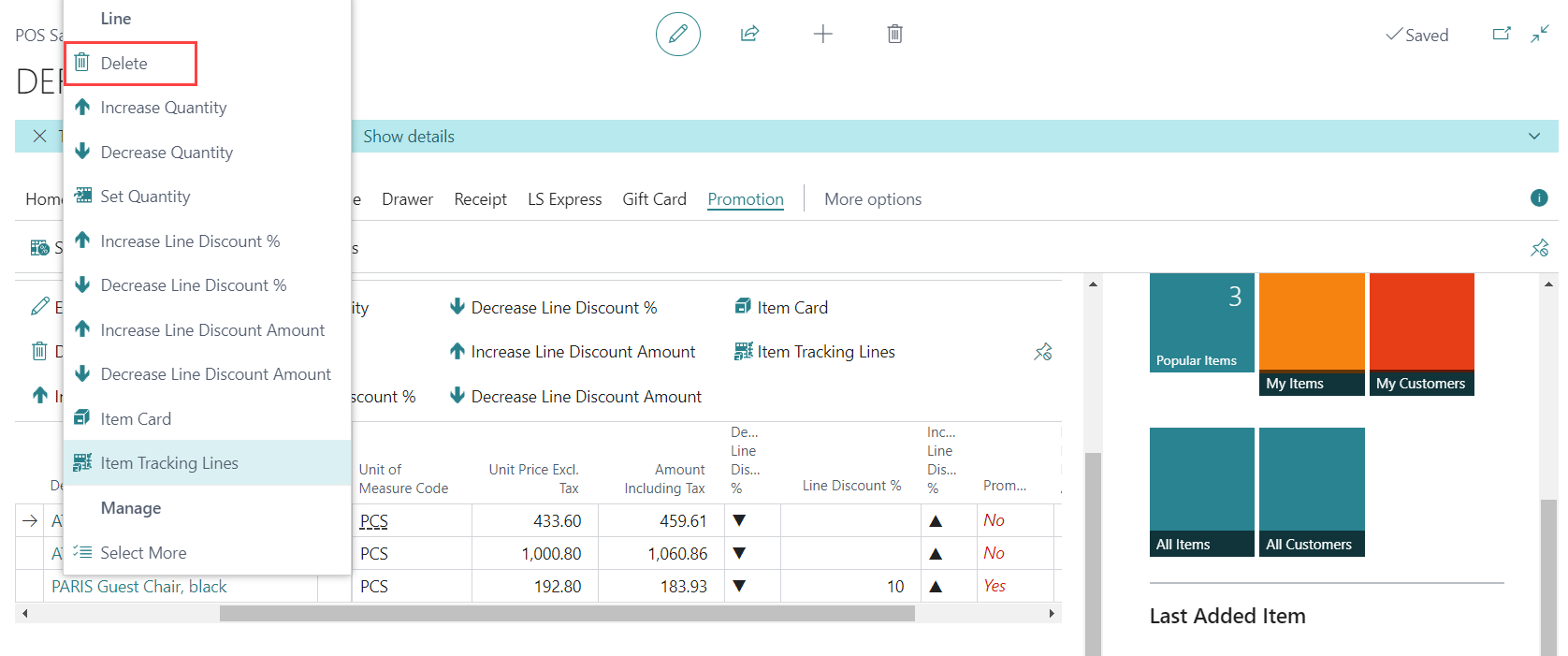Image resolution: width=1568 pixels, height=656 pixels.
Task: Choose Decrease Quantity in Line menu
Action: coord(207,152)
